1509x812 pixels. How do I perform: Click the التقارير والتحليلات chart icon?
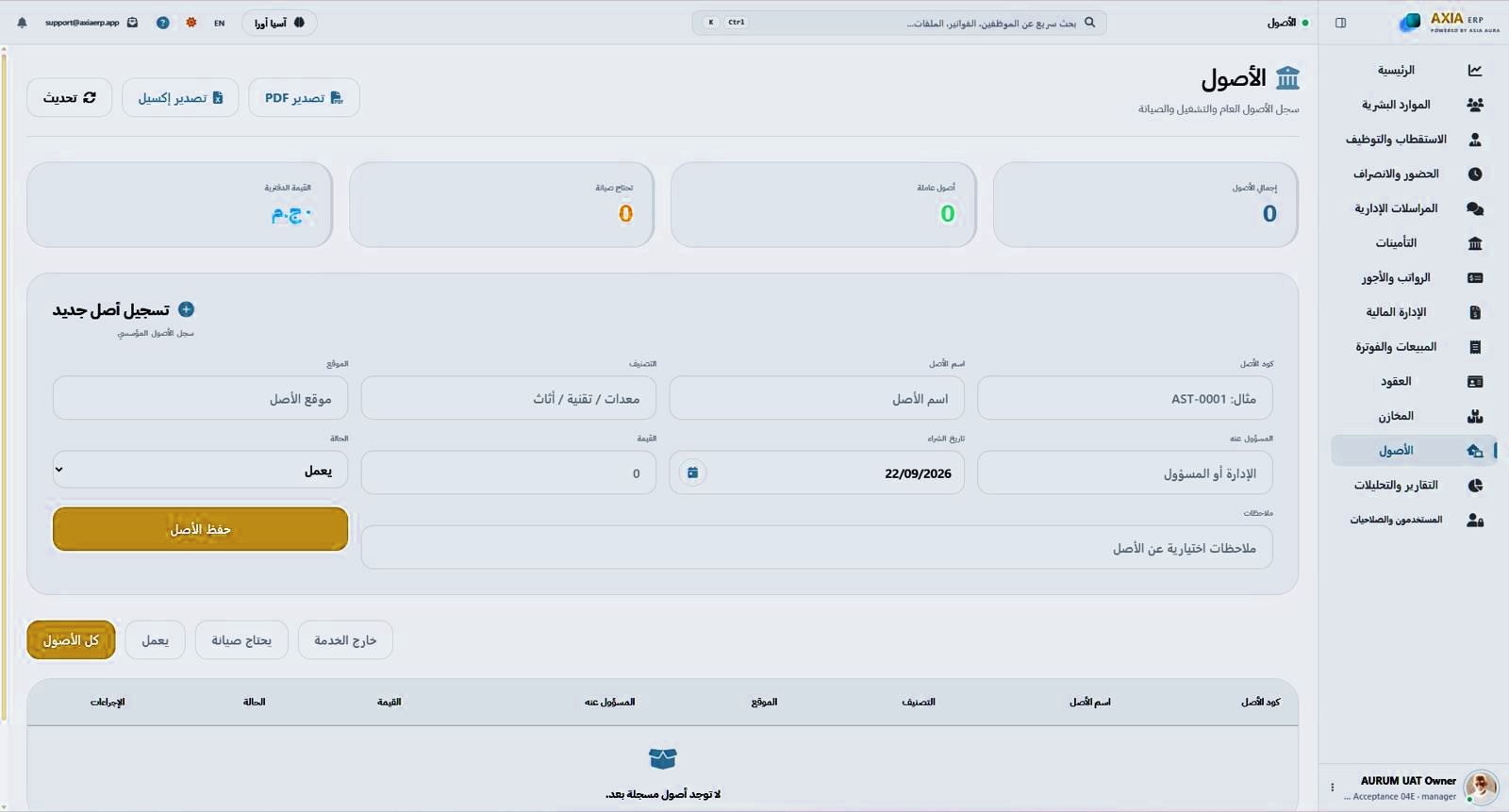1475,486
